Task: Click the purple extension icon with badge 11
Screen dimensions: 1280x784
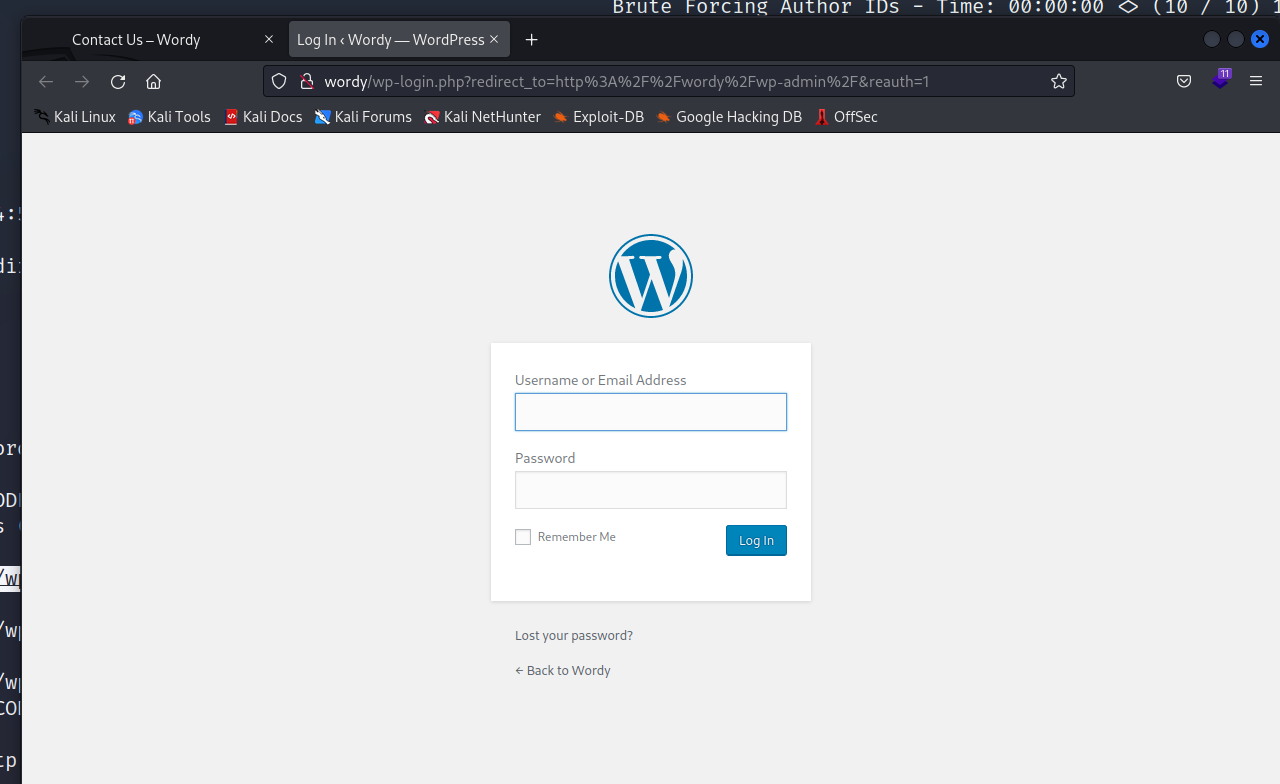Action: pos(1221,80)
